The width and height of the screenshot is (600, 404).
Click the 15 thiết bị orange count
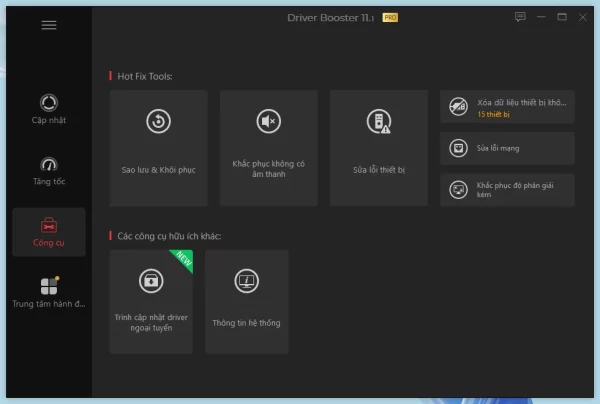click(494, 114)
